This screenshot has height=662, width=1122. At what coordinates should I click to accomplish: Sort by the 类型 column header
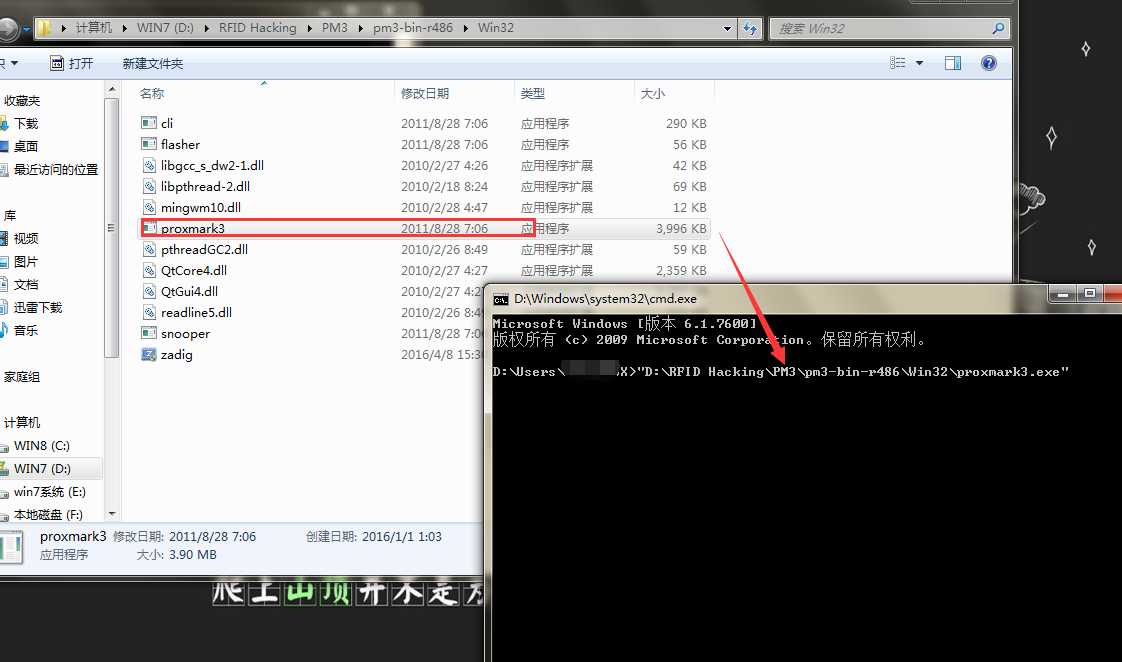pyautogui.click(x=532, y=93)
